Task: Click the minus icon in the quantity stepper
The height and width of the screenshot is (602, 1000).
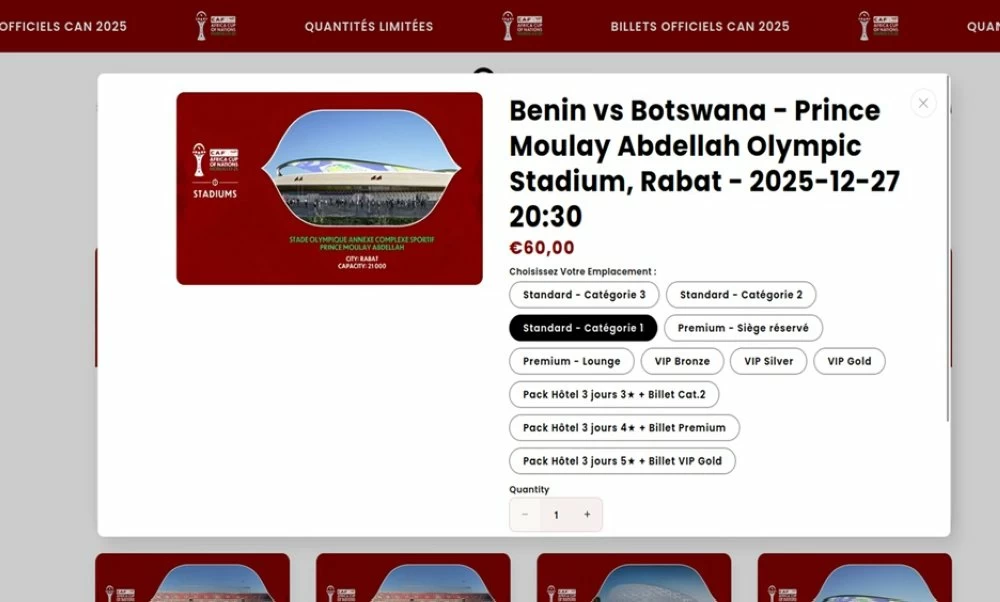Action: coord(525,514)
